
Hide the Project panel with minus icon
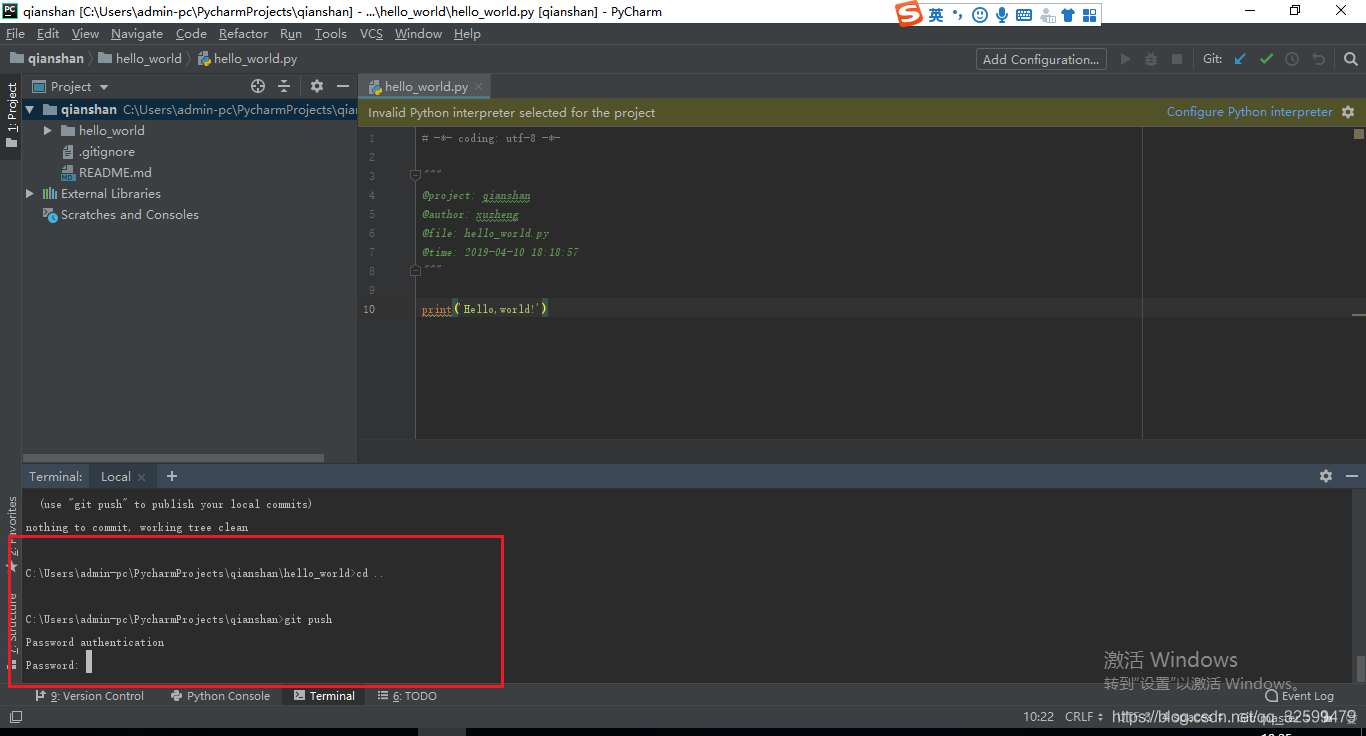click(x=343, y=86)
